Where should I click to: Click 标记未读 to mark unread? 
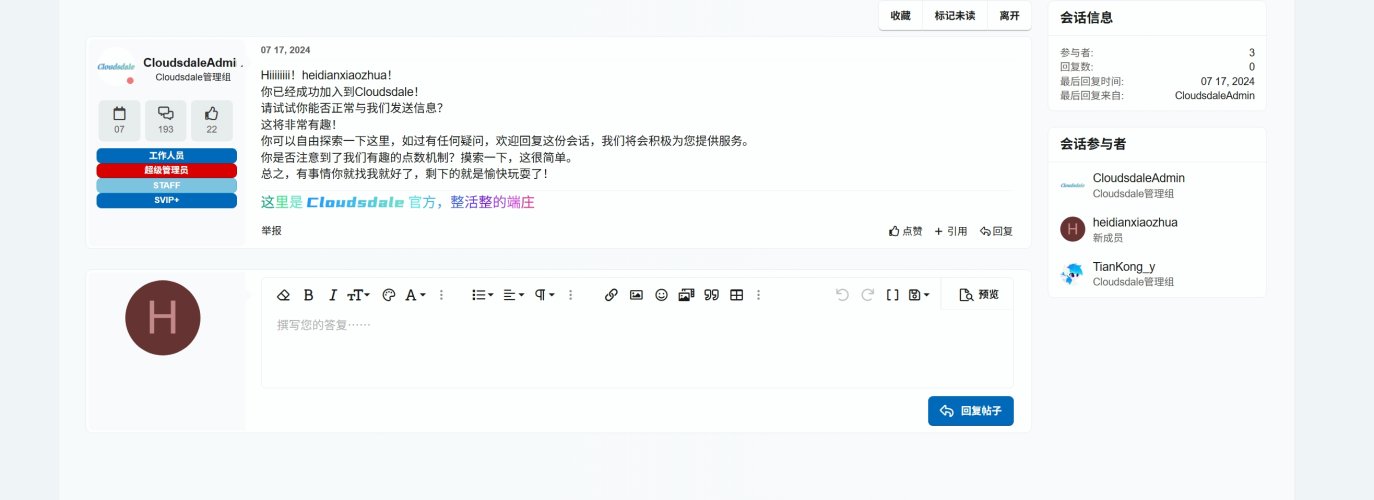pos(955,16)
